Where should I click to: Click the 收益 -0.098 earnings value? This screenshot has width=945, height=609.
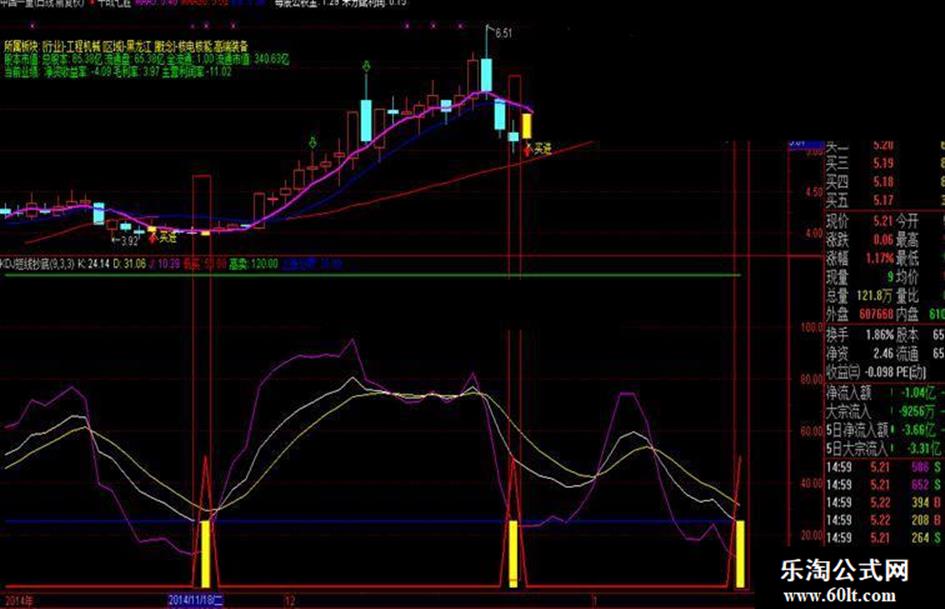879,371
